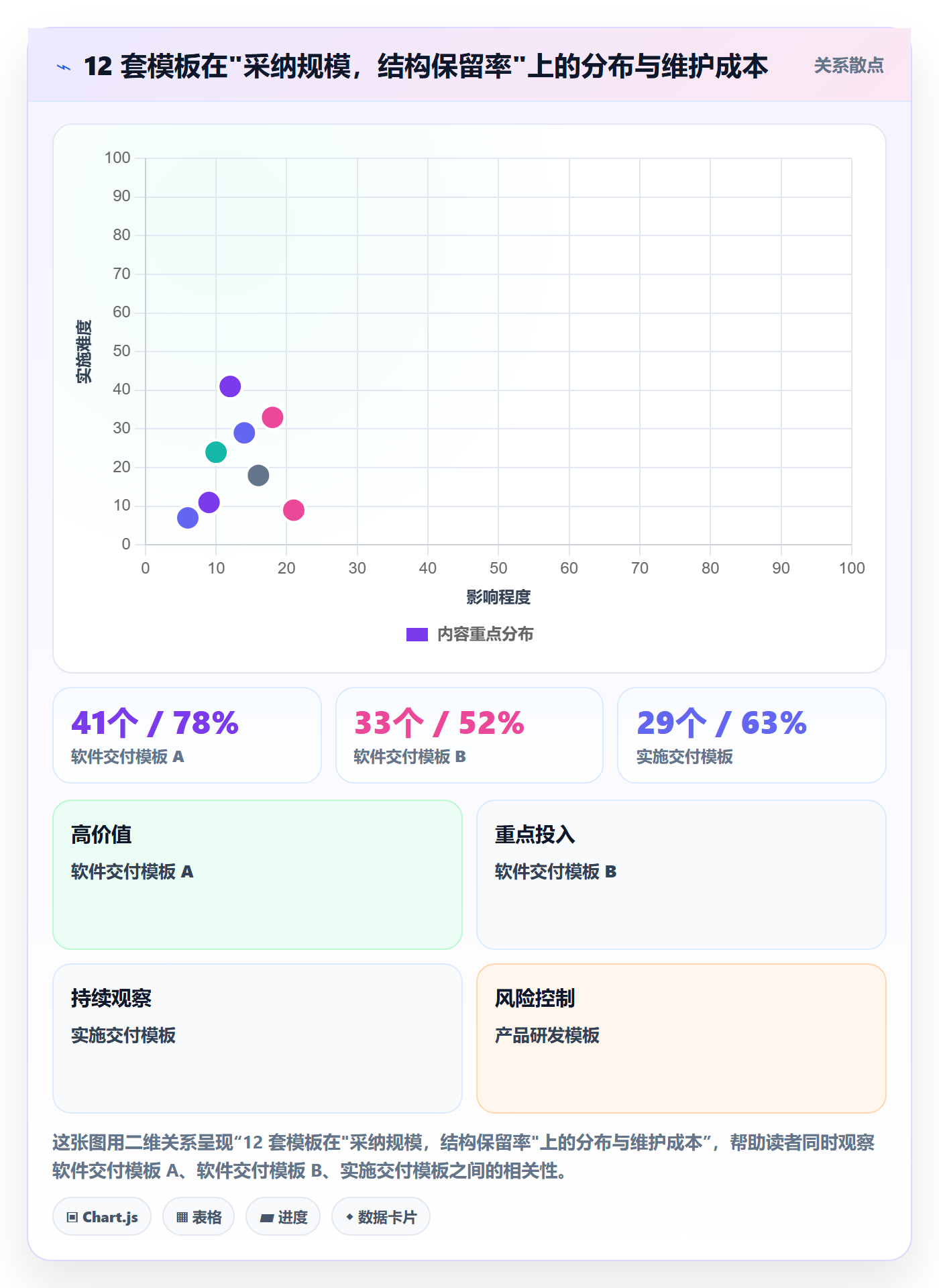Click 实施交付模板 label under 29个

(x=685, y=757)
